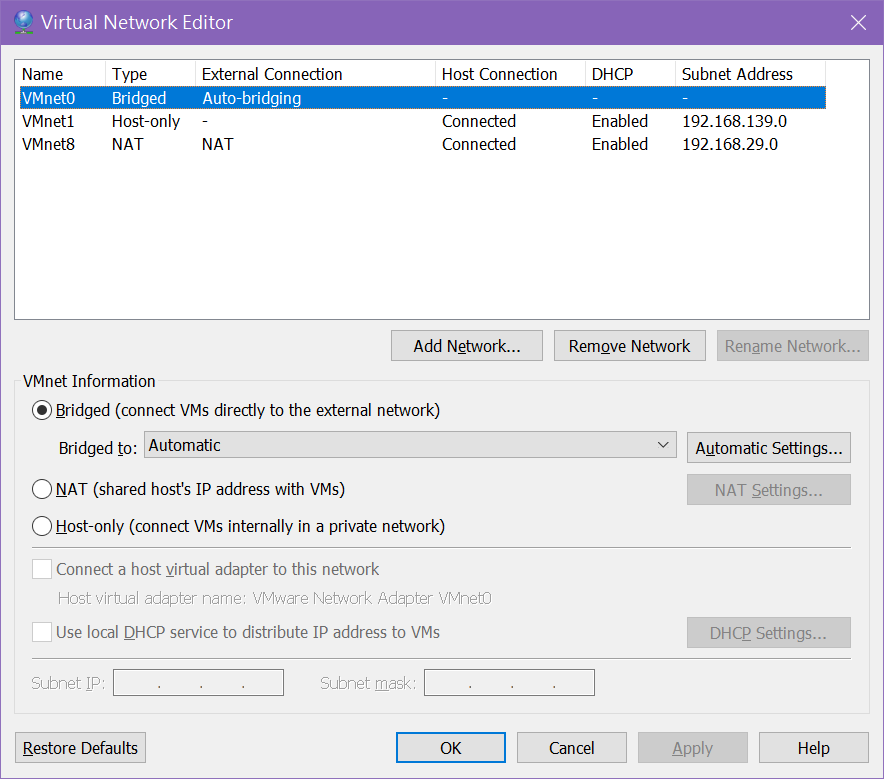Choose the Host-only radio option
The image size is (884, 779).
pos(42,526)
